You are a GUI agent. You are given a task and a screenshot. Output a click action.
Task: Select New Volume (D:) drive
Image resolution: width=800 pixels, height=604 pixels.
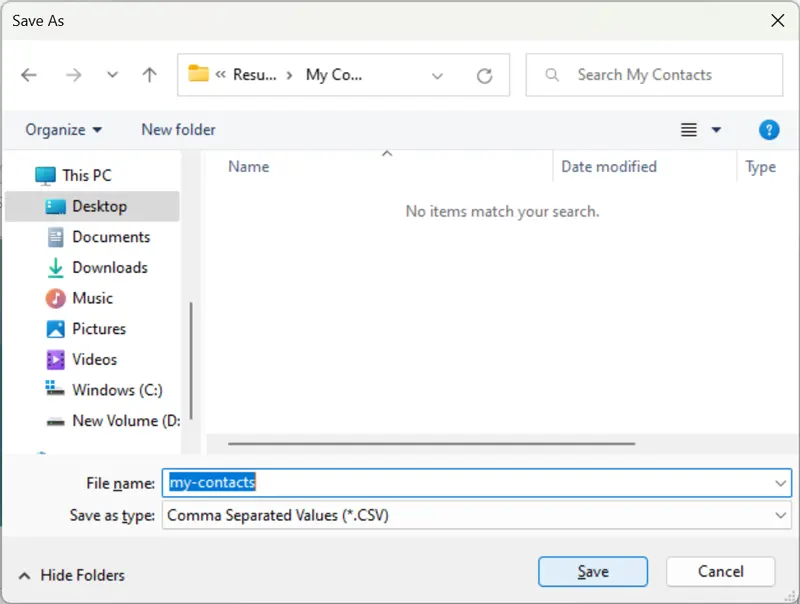click(92, 420)
